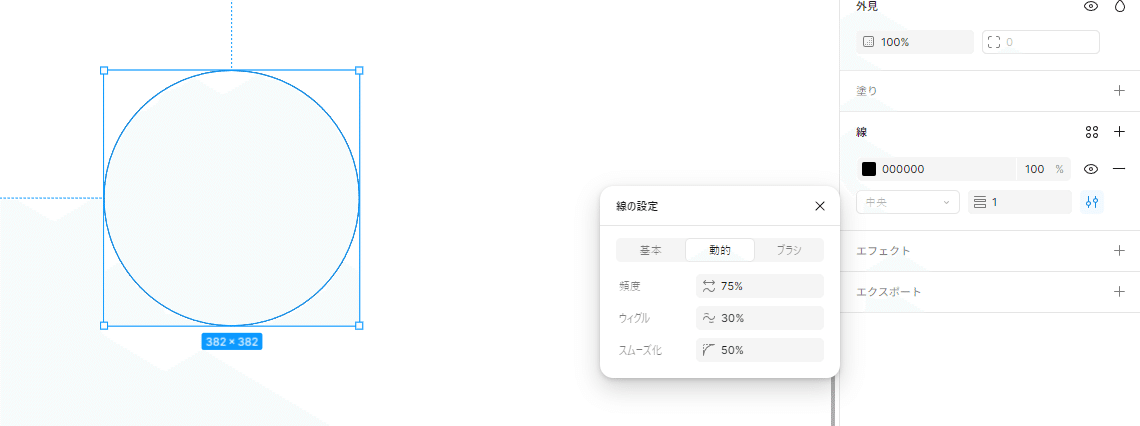Viewport: 1140px width, 426px height.
Task: Close the 線の設定 popup
Action: click(820, 206)
